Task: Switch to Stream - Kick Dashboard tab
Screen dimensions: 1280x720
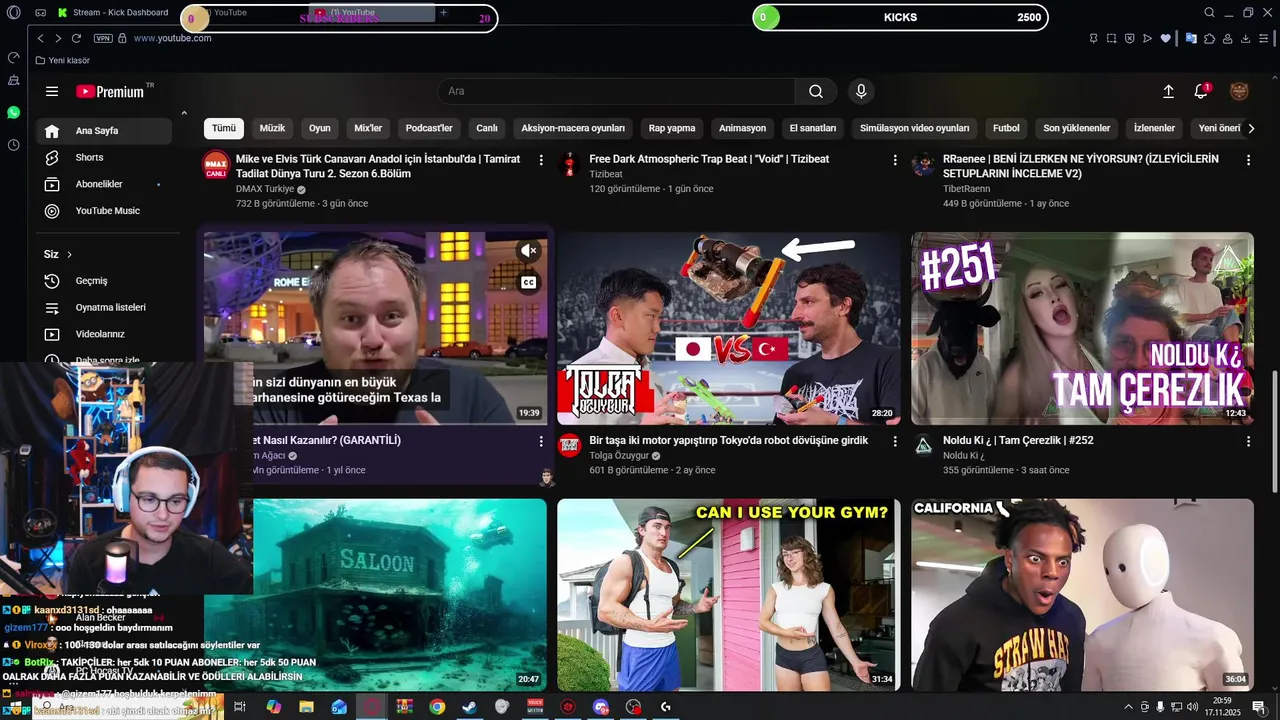Action: (x=112, y=13)
